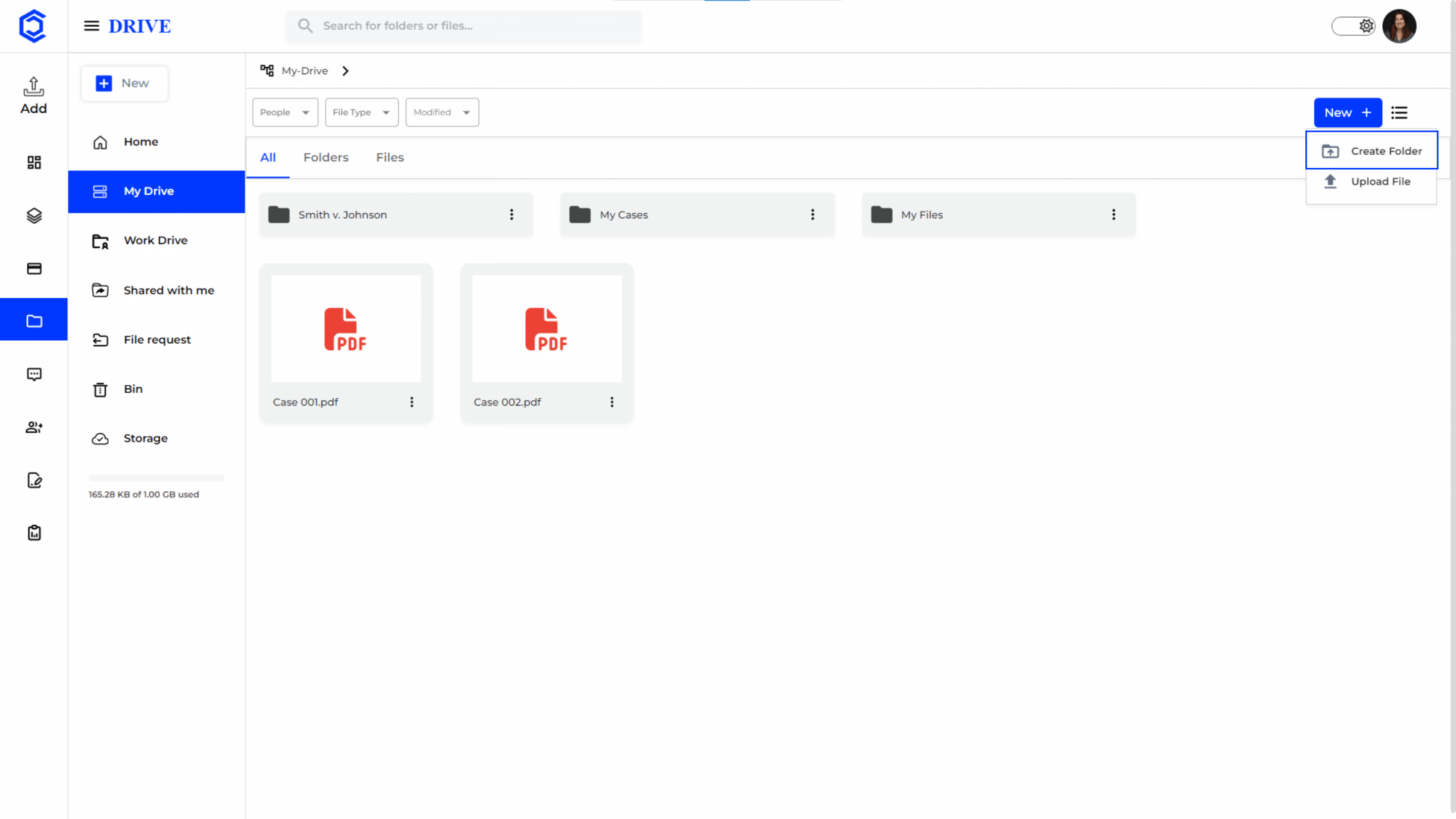Click the storage usage progress bar
This screenshot has width=1456, height=819.
[x=157, y=478]
